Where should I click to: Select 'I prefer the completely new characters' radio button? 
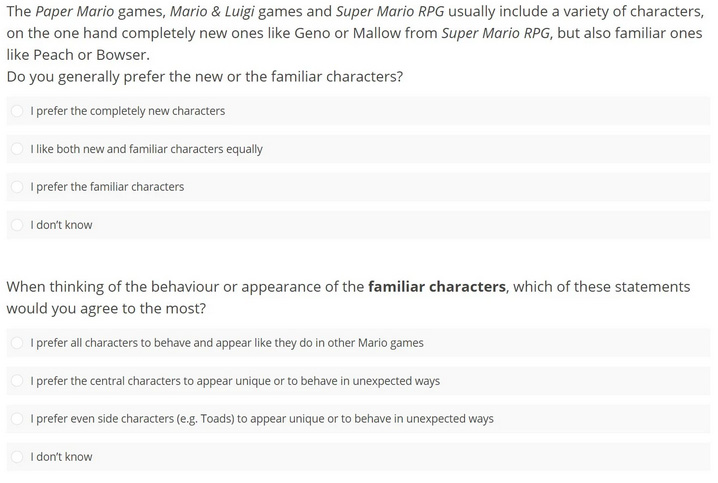pos(17,111)
